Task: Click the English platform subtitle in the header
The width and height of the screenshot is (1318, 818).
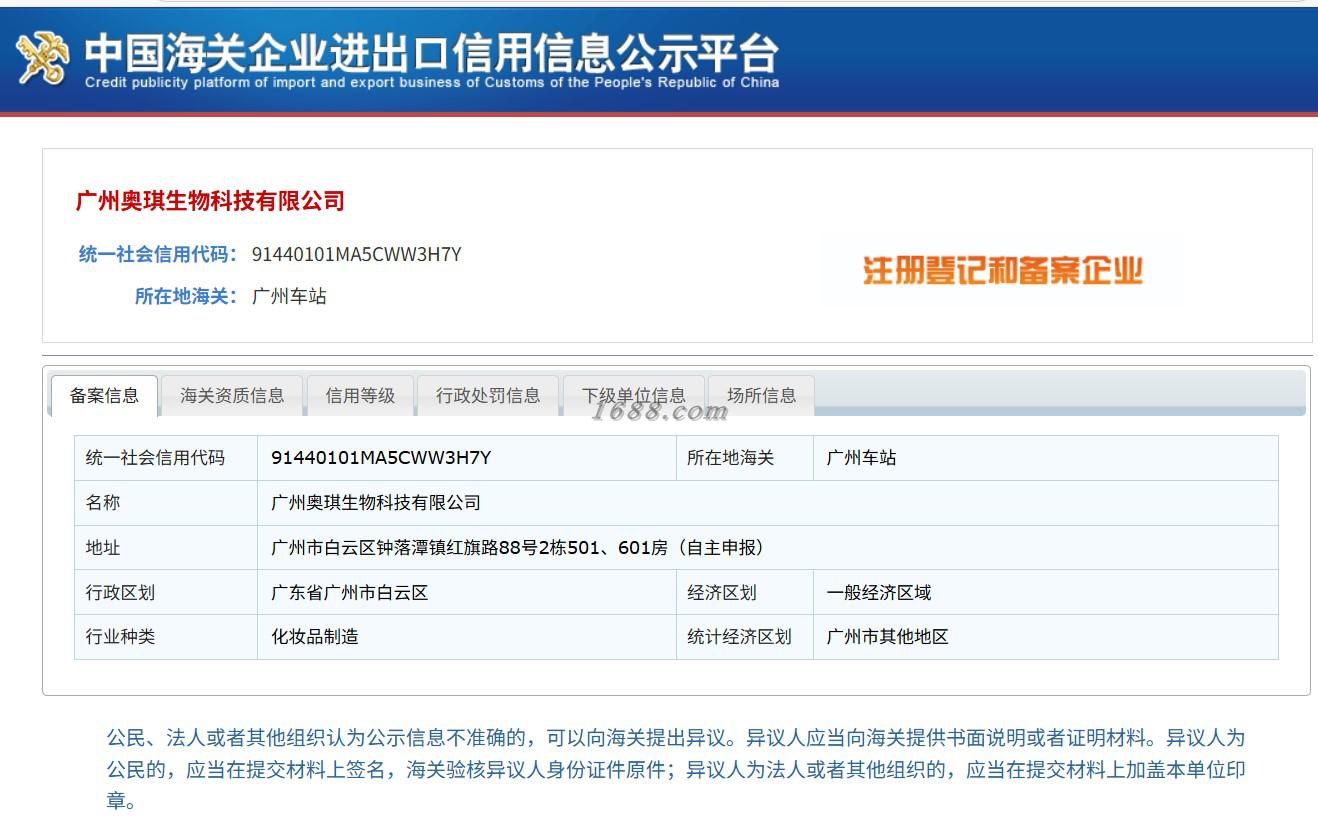Action: 432,83
